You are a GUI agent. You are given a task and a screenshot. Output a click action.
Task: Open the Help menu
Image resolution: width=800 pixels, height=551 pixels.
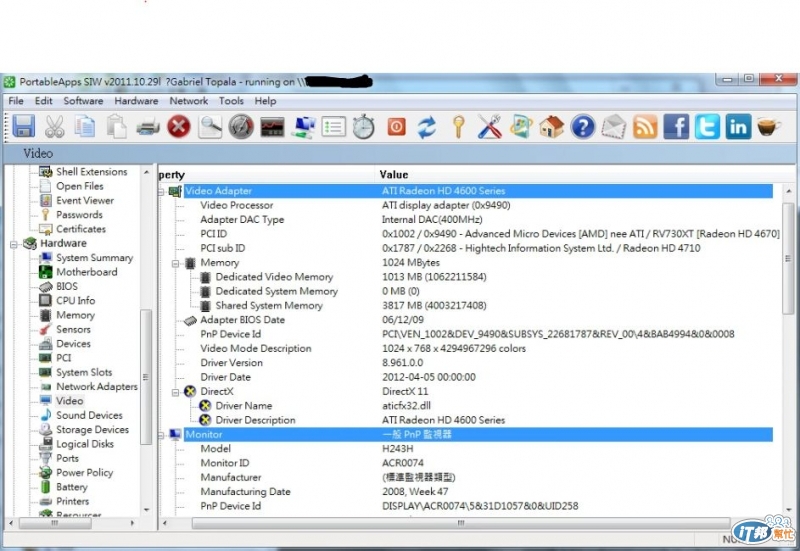coord(265,101)
